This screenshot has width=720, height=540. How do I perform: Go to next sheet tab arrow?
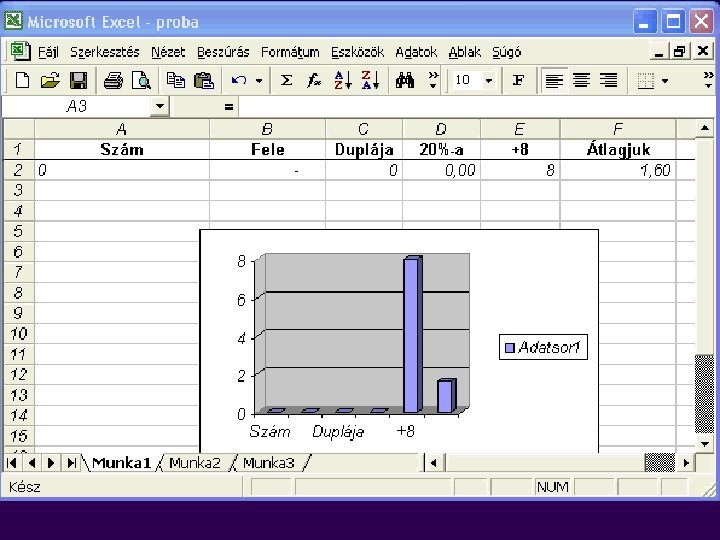point(51,463)
